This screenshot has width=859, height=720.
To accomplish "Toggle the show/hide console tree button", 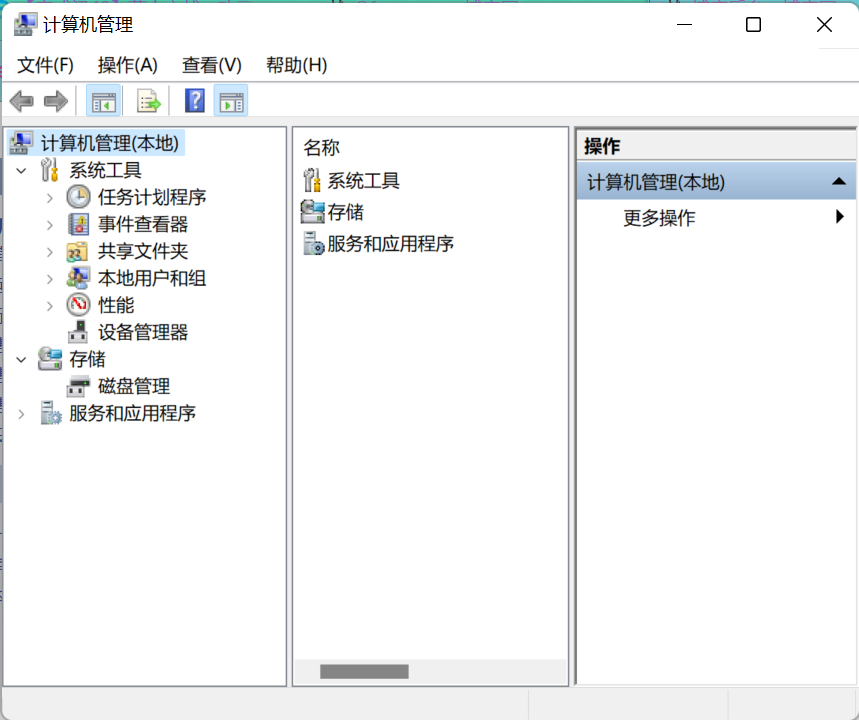I will (104, 101).
